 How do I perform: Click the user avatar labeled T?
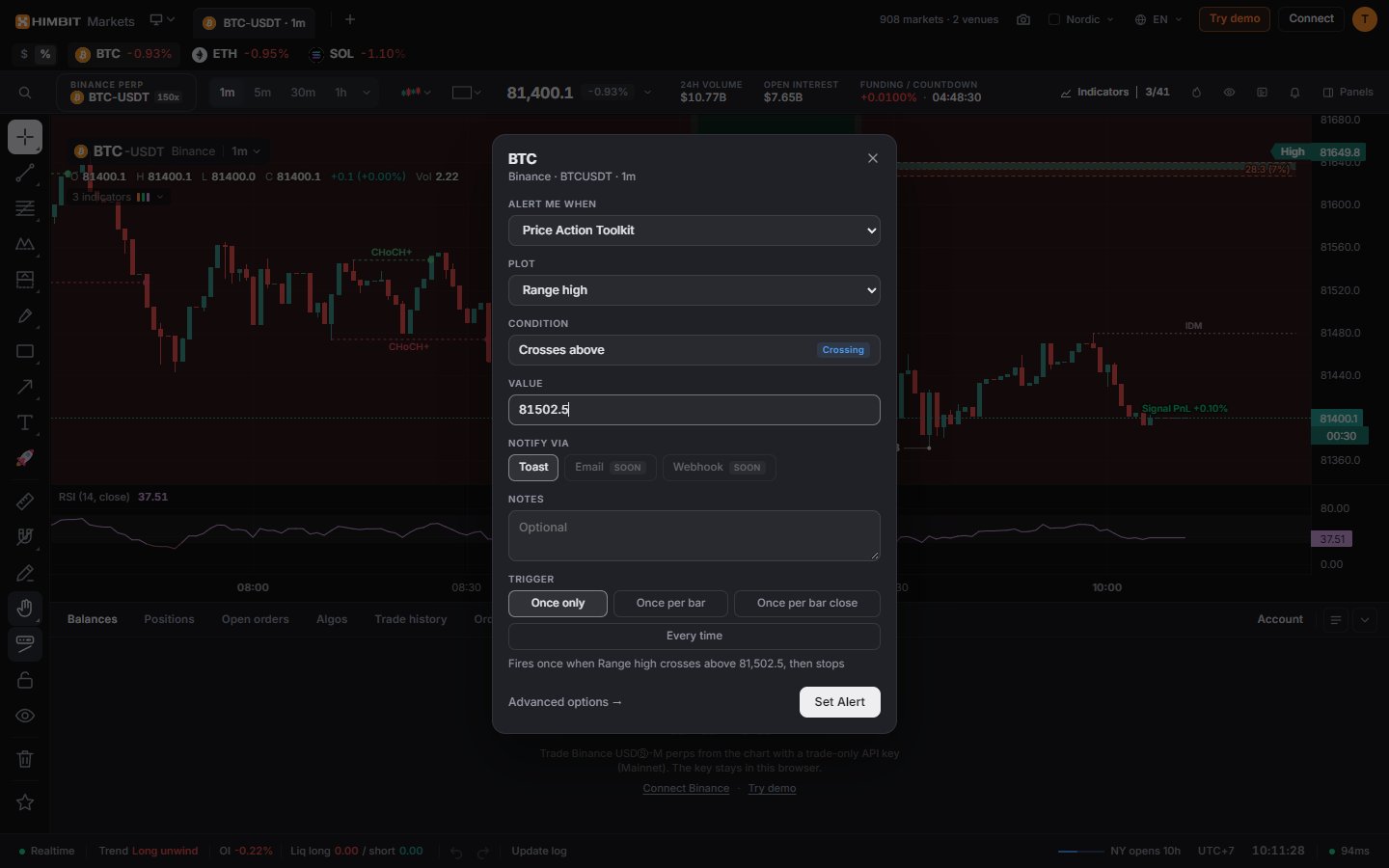point(1365,19)
